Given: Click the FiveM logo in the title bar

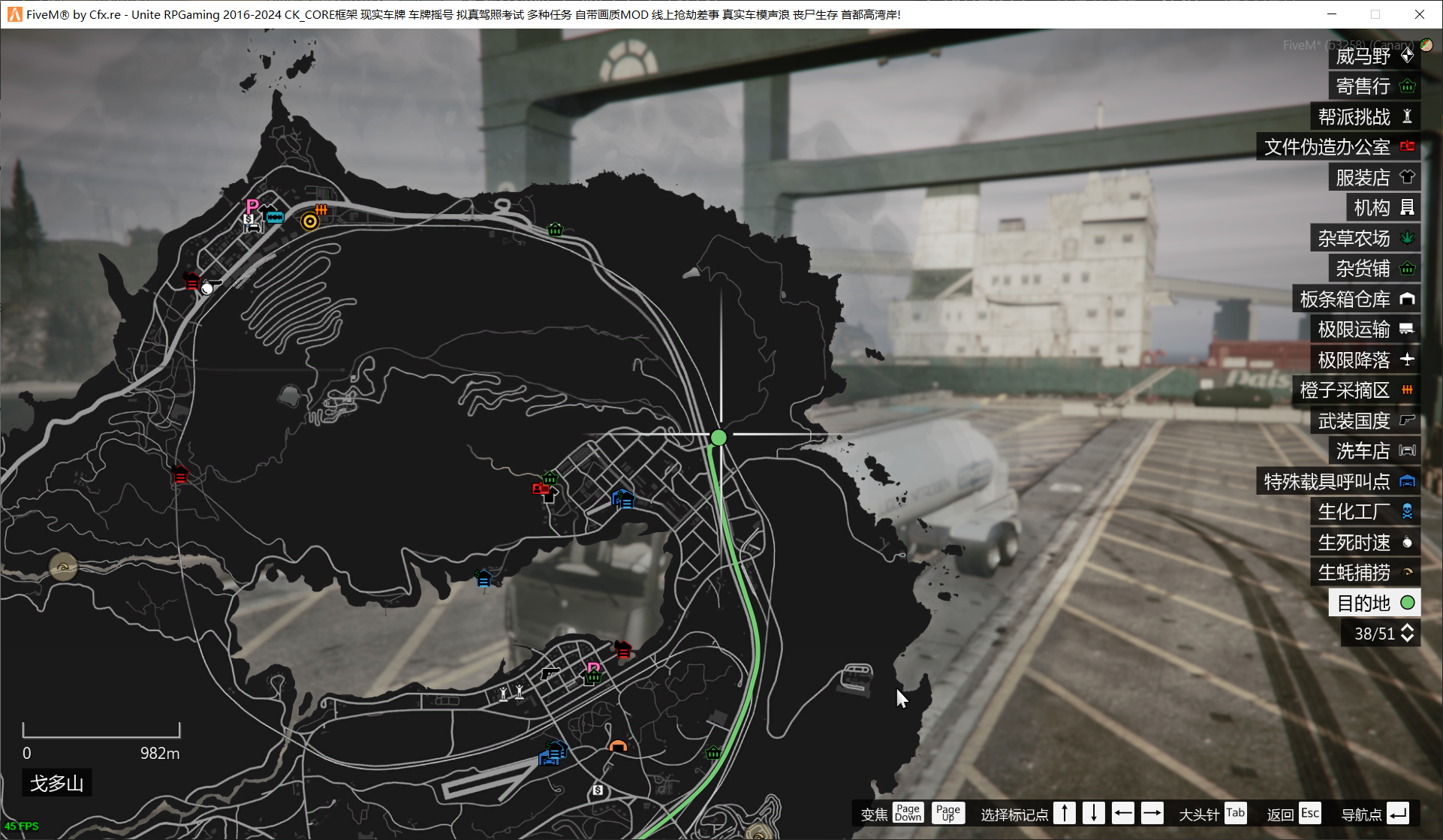Looking at the screenshot, I should (14, 14).
